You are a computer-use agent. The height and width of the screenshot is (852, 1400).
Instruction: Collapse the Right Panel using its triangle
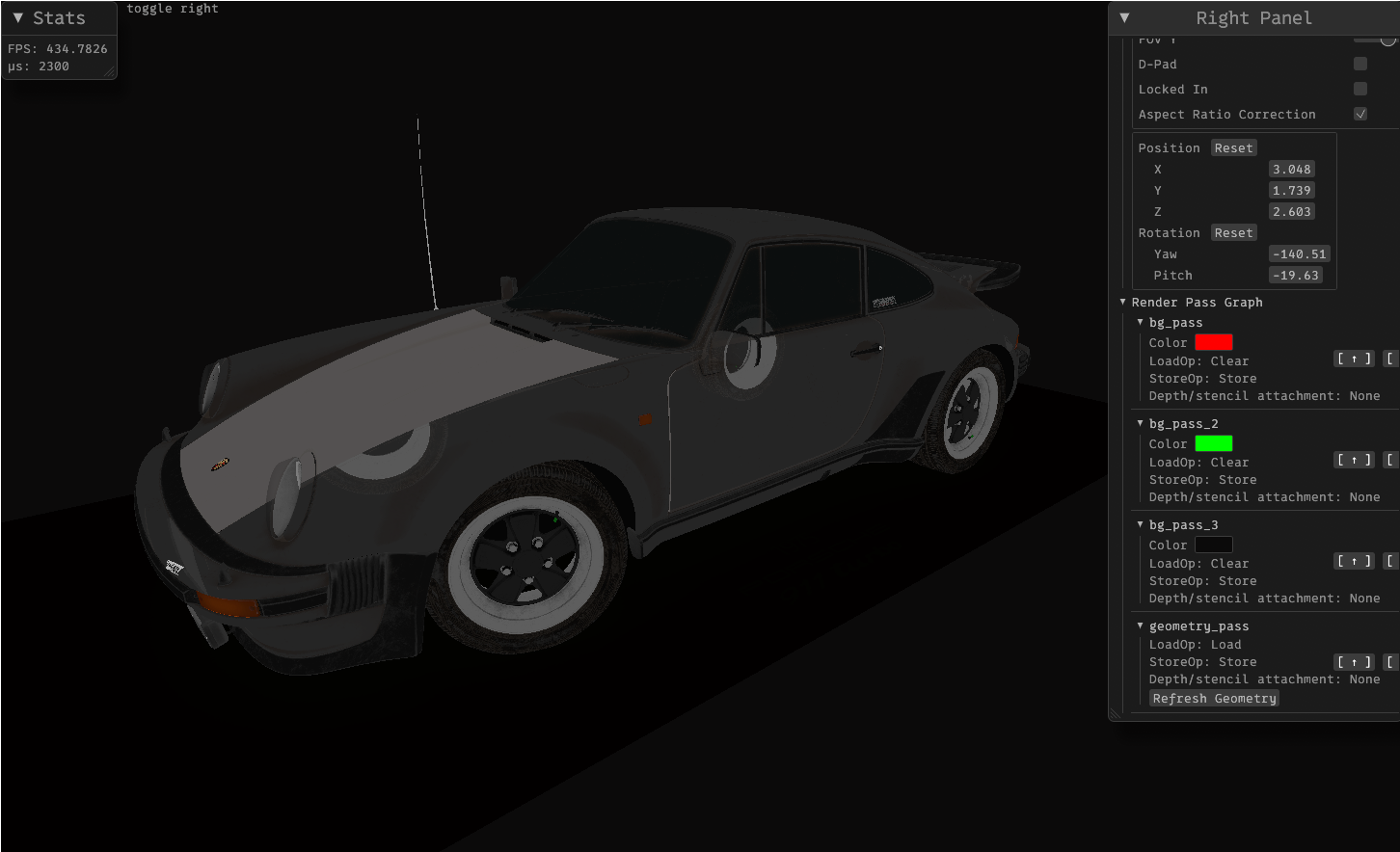coord(1124,17)
